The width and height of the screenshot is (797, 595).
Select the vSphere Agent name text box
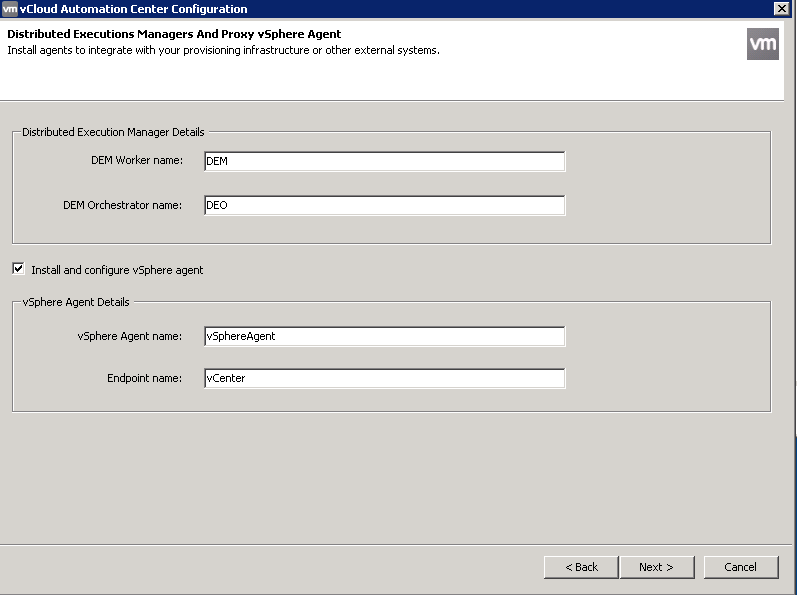384,336
